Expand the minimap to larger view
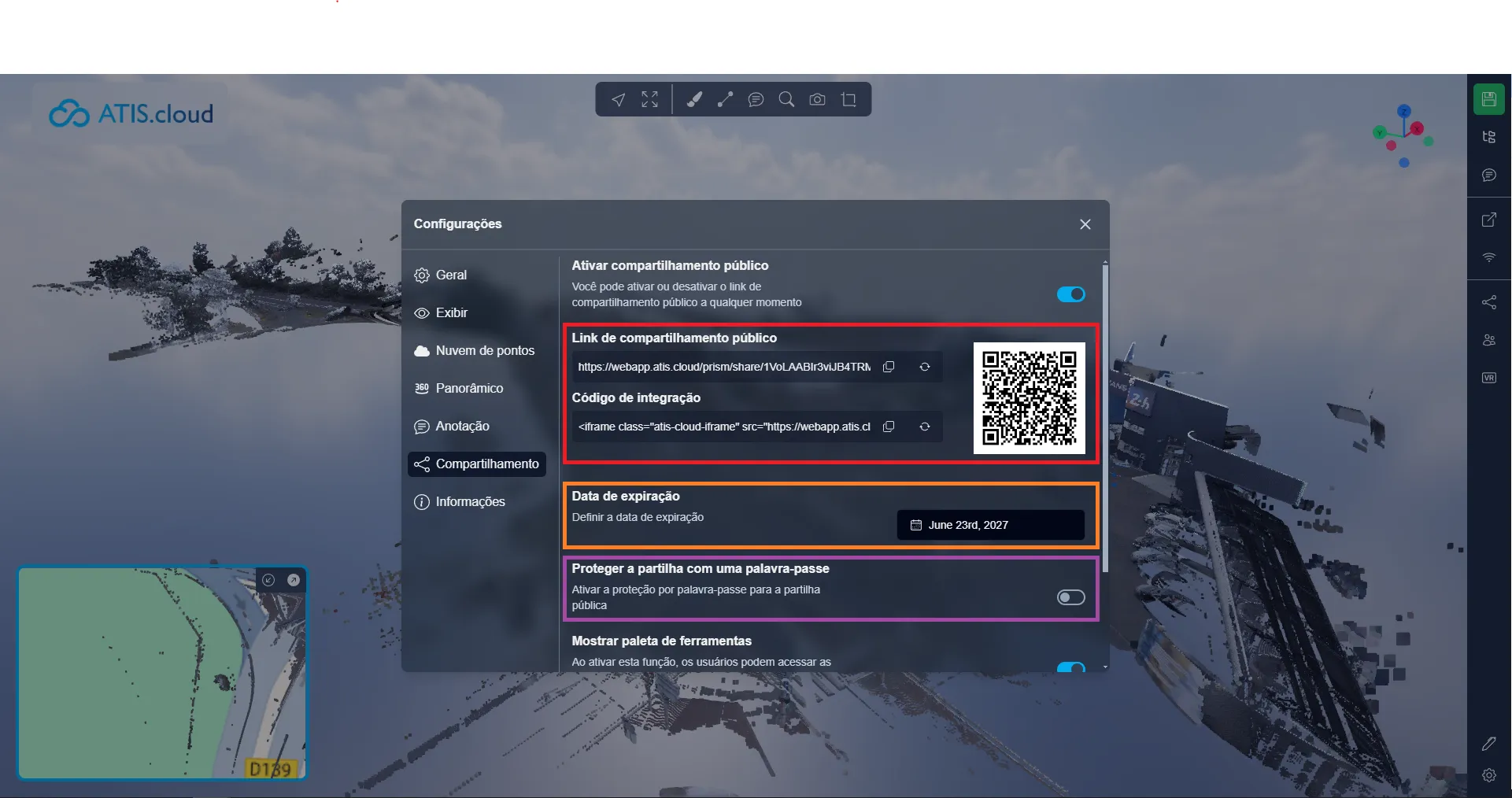Screen dimensions: 1512x798 294,580
